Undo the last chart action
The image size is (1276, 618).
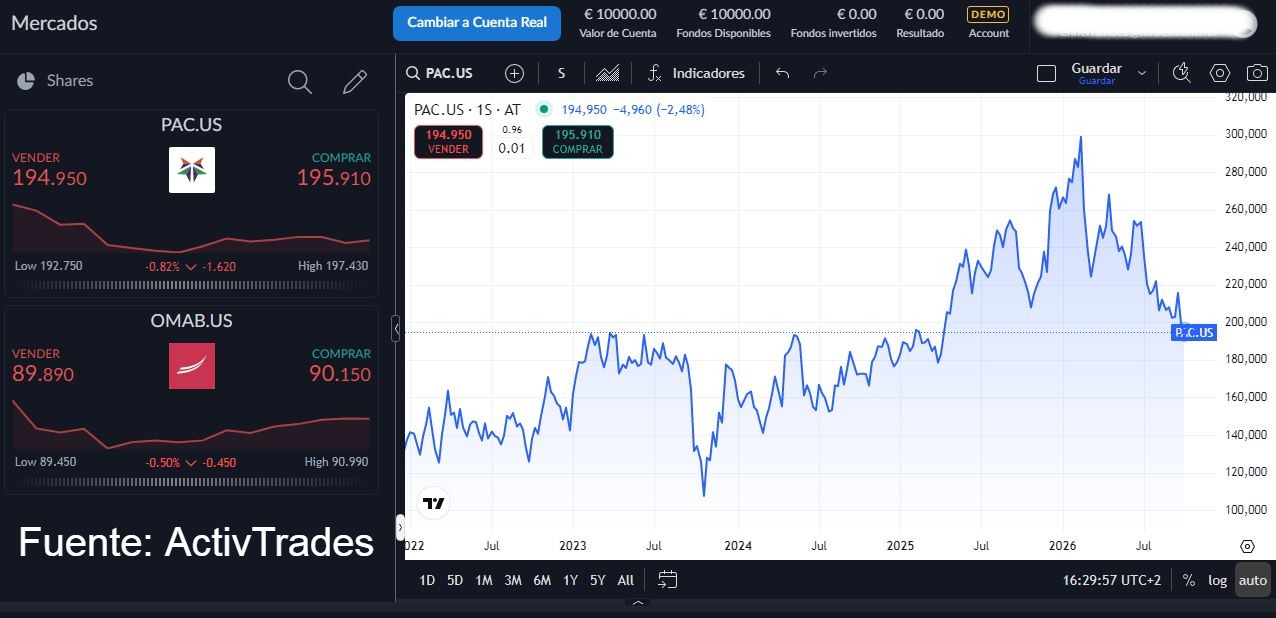[782, 73]
